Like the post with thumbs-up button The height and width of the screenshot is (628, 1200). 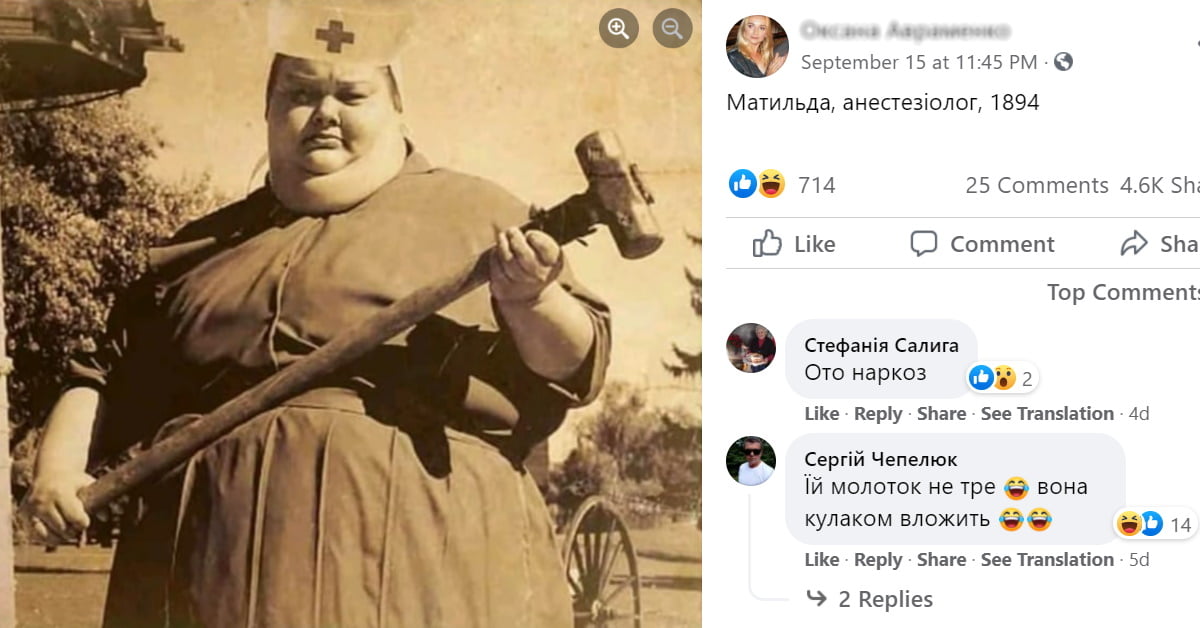(794, 244)
